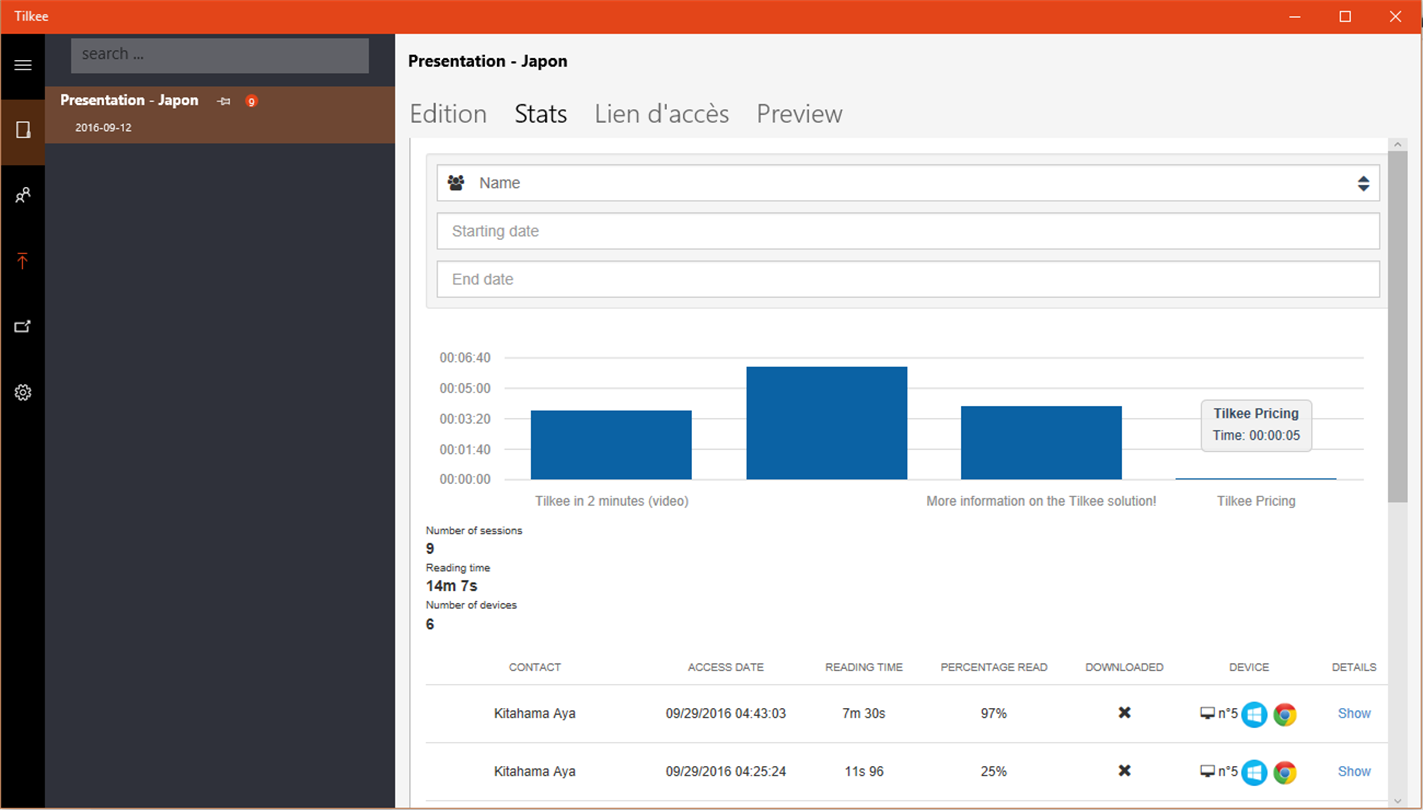This screenshot has height=810, width=1423.
Task: Open the share/export icon in sidebar
Action: pyautogui.click(x=23, y=326)
